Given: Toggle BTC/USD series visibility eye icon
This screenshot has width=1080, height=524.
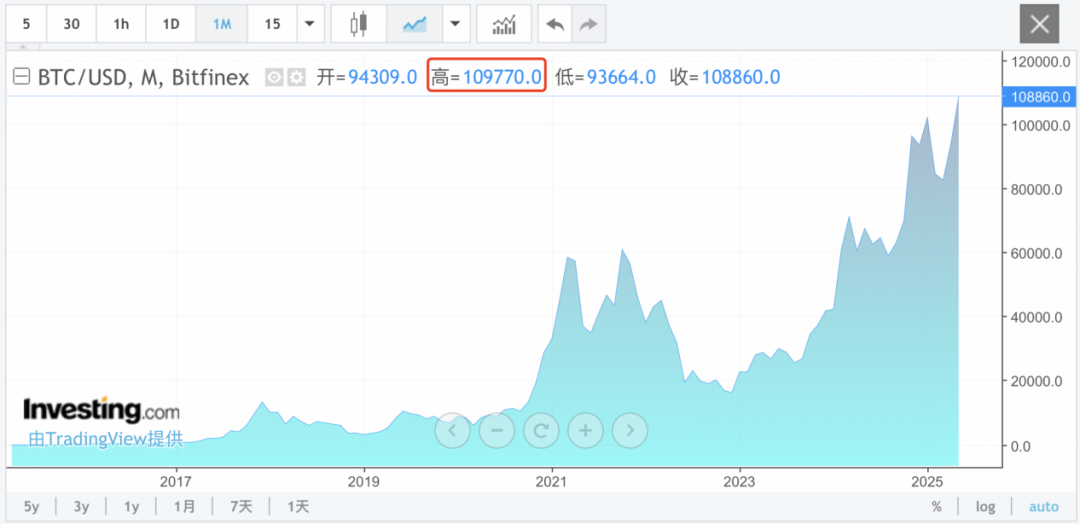Looking at the screenshot, I should tap(274, 77).
